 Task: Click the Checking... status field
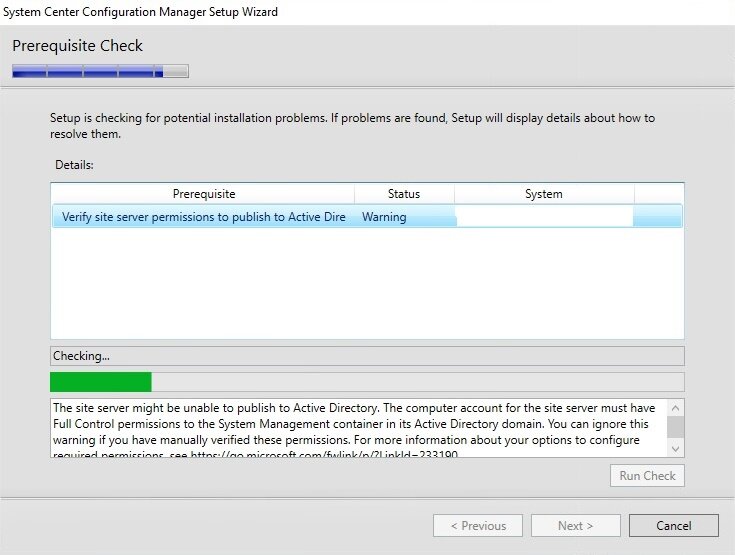coord(367,356)
